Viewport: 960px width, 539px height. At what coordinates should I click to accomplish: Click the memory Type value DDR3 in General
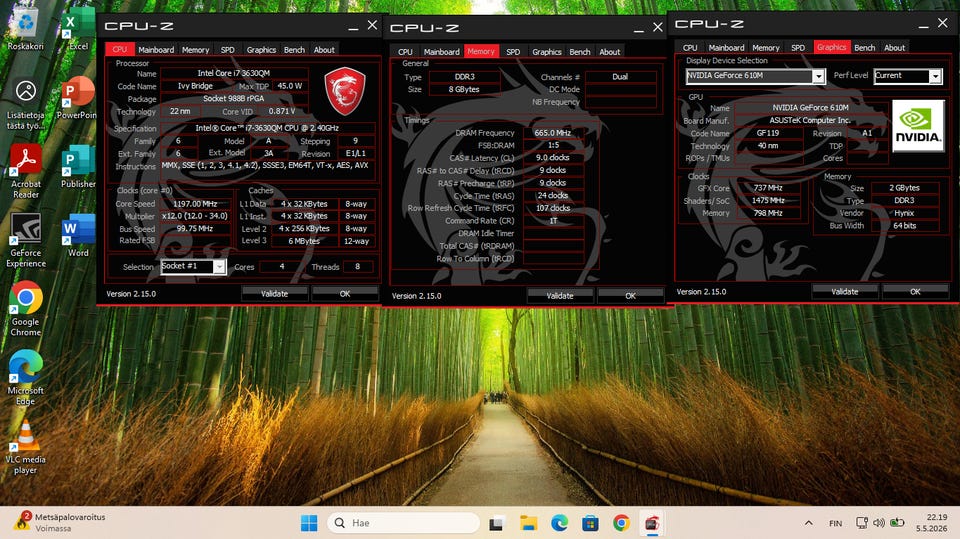pos(465,77)
